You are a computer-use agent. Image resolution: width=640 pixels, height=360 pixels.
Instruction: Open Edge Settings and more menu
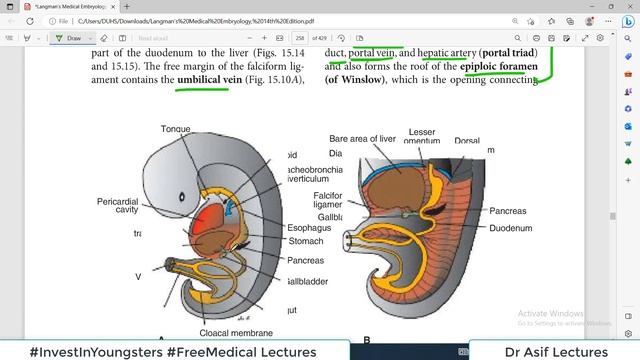pyautogui.click(x=608, y=21)
